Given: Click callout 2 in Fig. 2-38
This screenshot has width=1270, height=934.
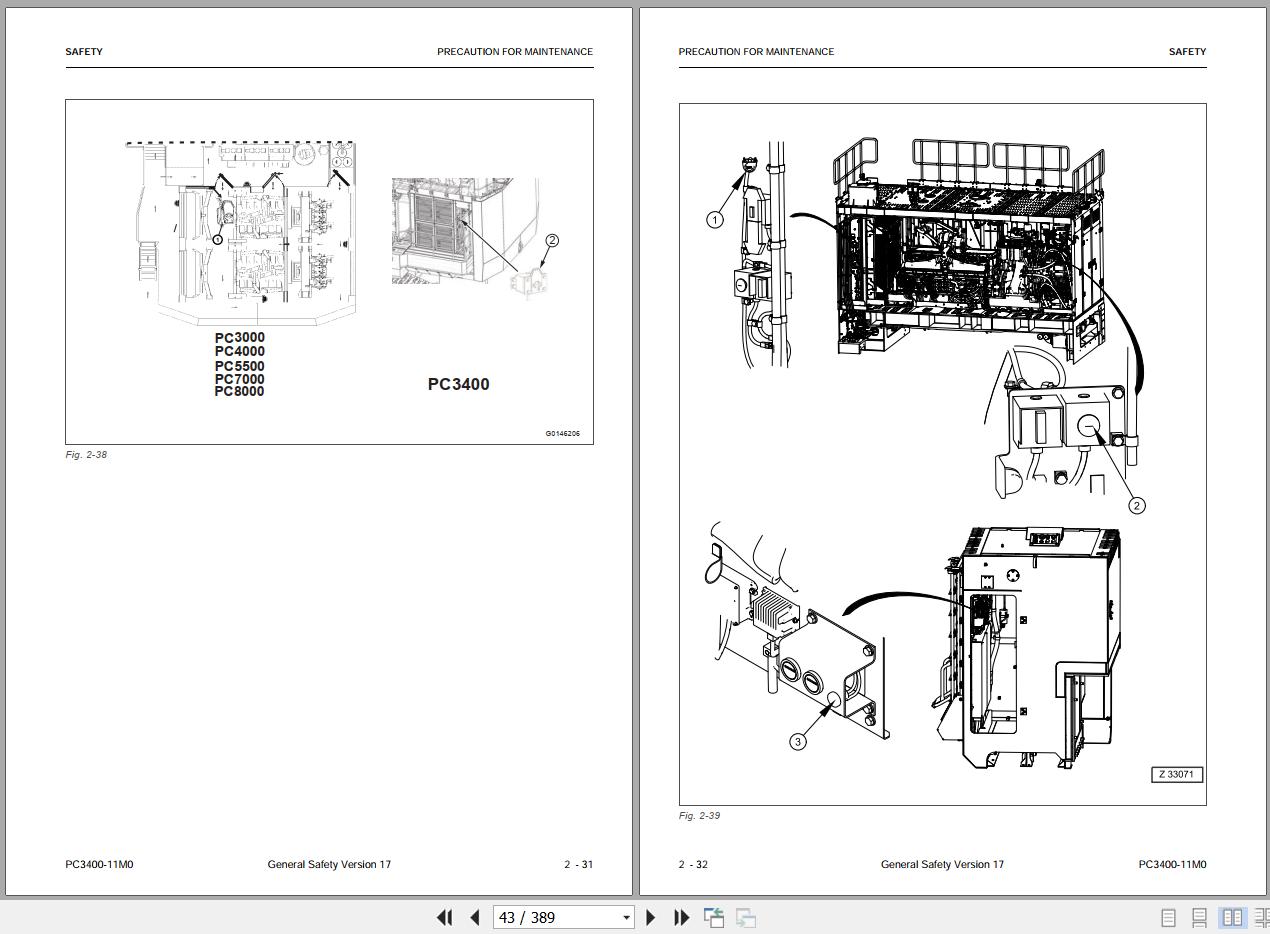Looking at the screenshot, I should click(x=551, y=240).
